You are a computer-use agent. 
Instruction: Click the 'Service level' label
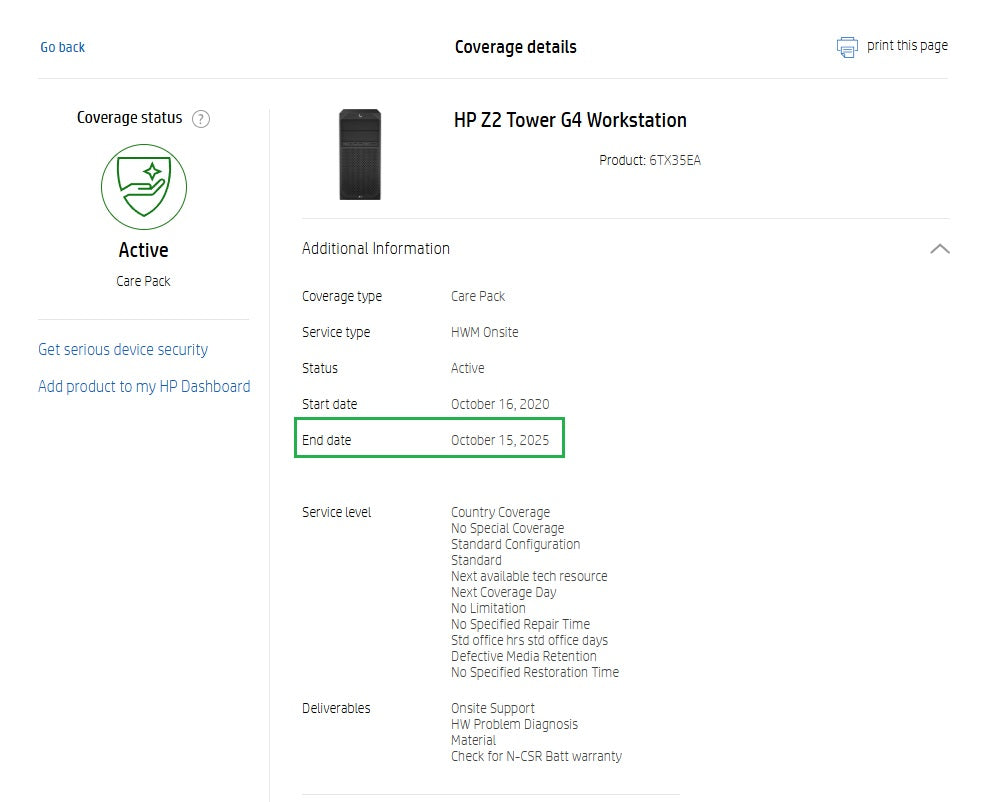click(336, 512)
